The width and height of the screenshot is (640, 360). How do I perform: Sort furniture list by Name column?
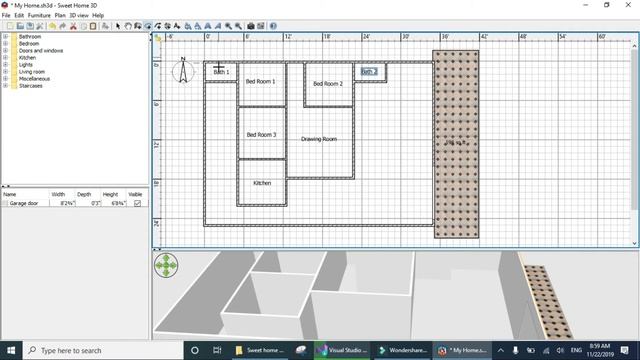(x=25, y=194)
